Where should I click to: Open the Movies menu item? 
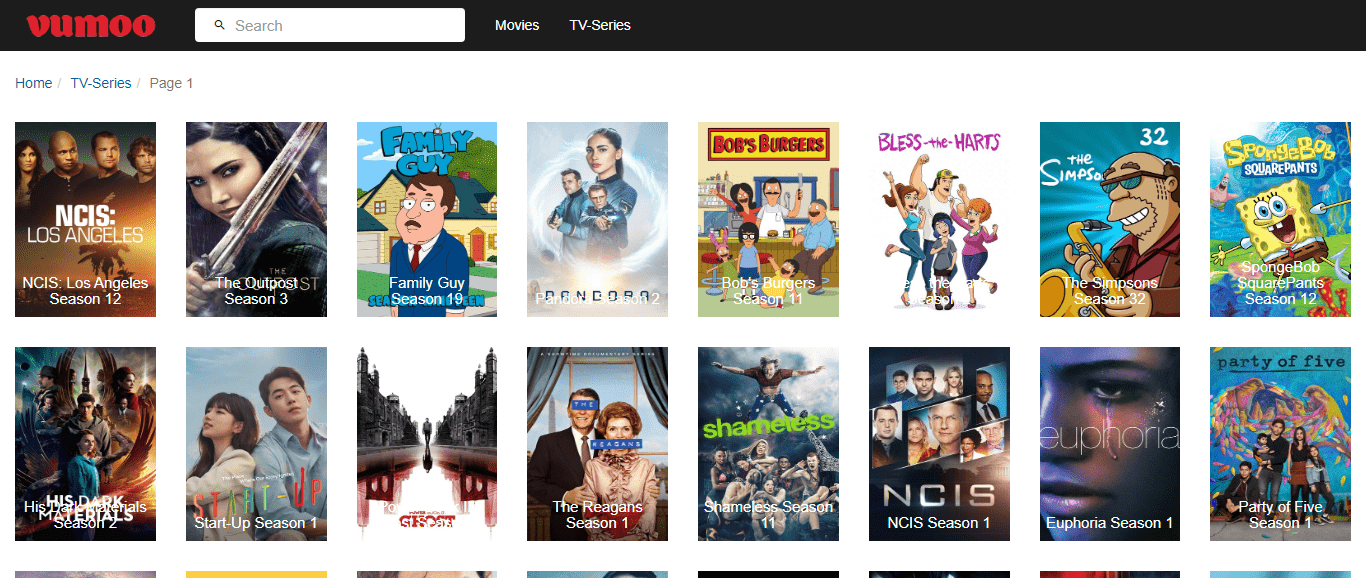pyautogui.click(x=517, y=25)
